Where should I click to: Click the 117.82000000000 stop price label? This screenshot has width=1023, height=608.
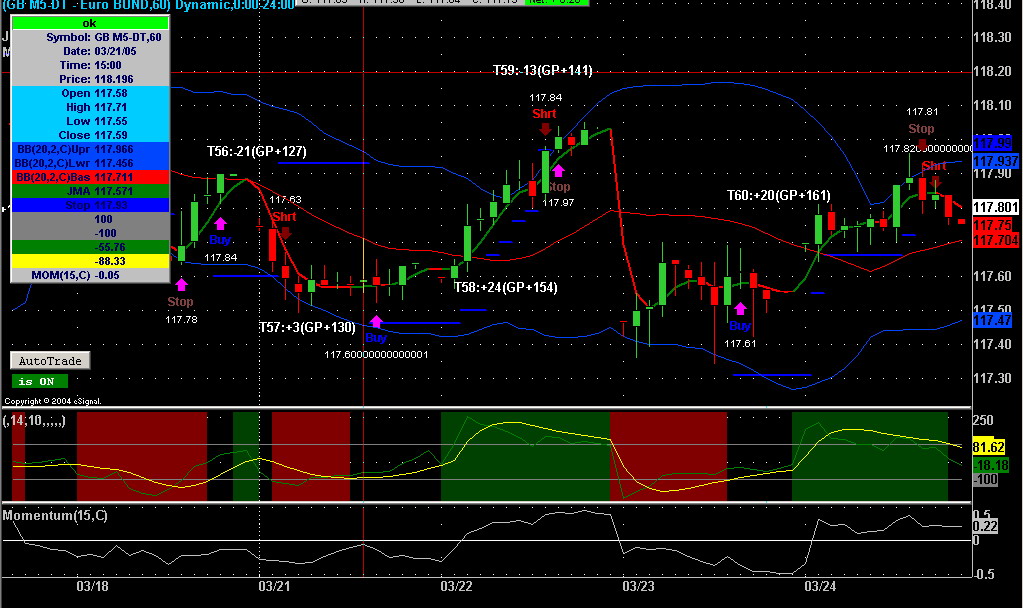pyautogui.click(x=927, y=149)
